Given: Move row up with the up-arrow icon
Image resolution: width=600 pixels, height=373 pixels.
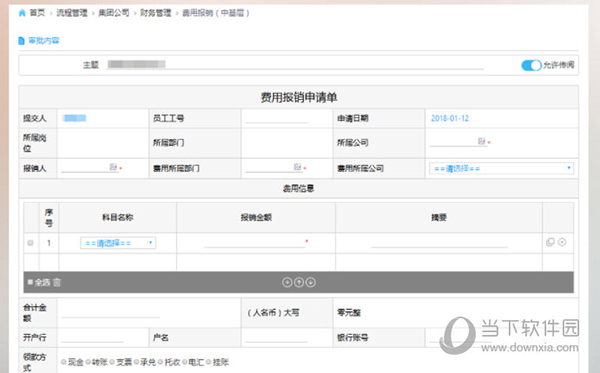Looking at the screenshot, I should click(299, 282).
